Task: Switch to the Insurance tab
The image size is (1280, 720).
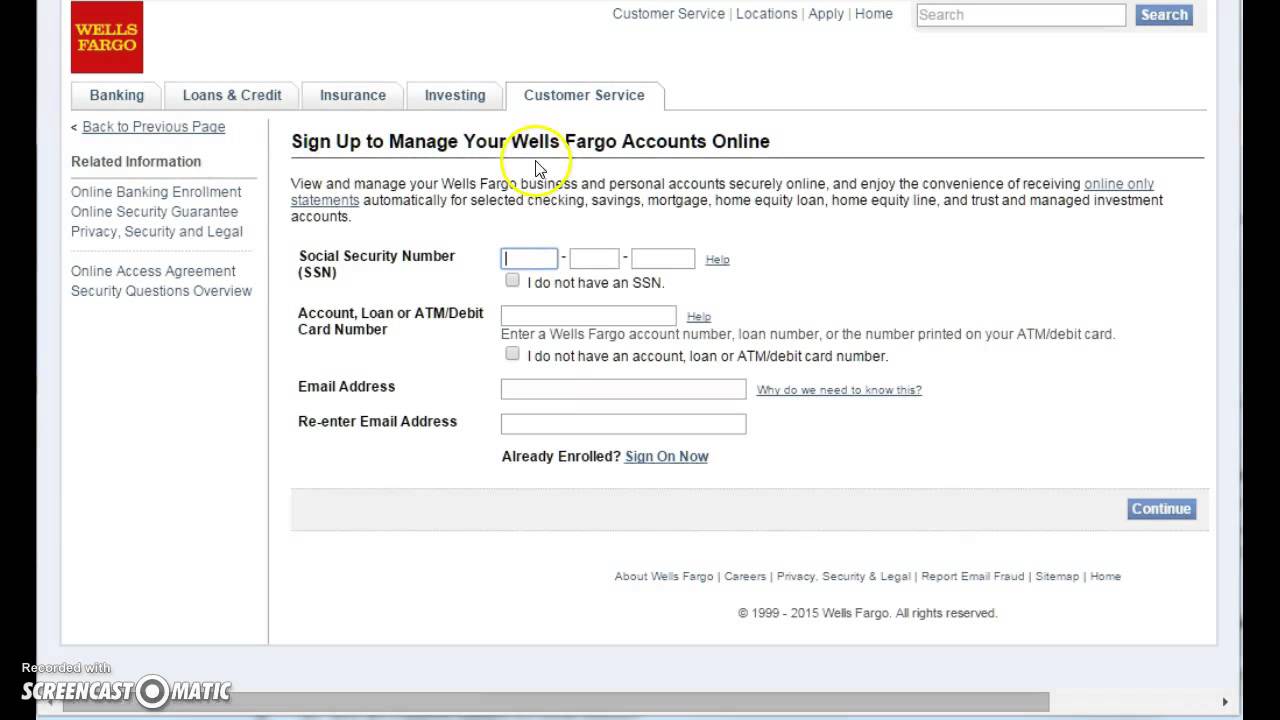Action: click(x=353, y=95)
